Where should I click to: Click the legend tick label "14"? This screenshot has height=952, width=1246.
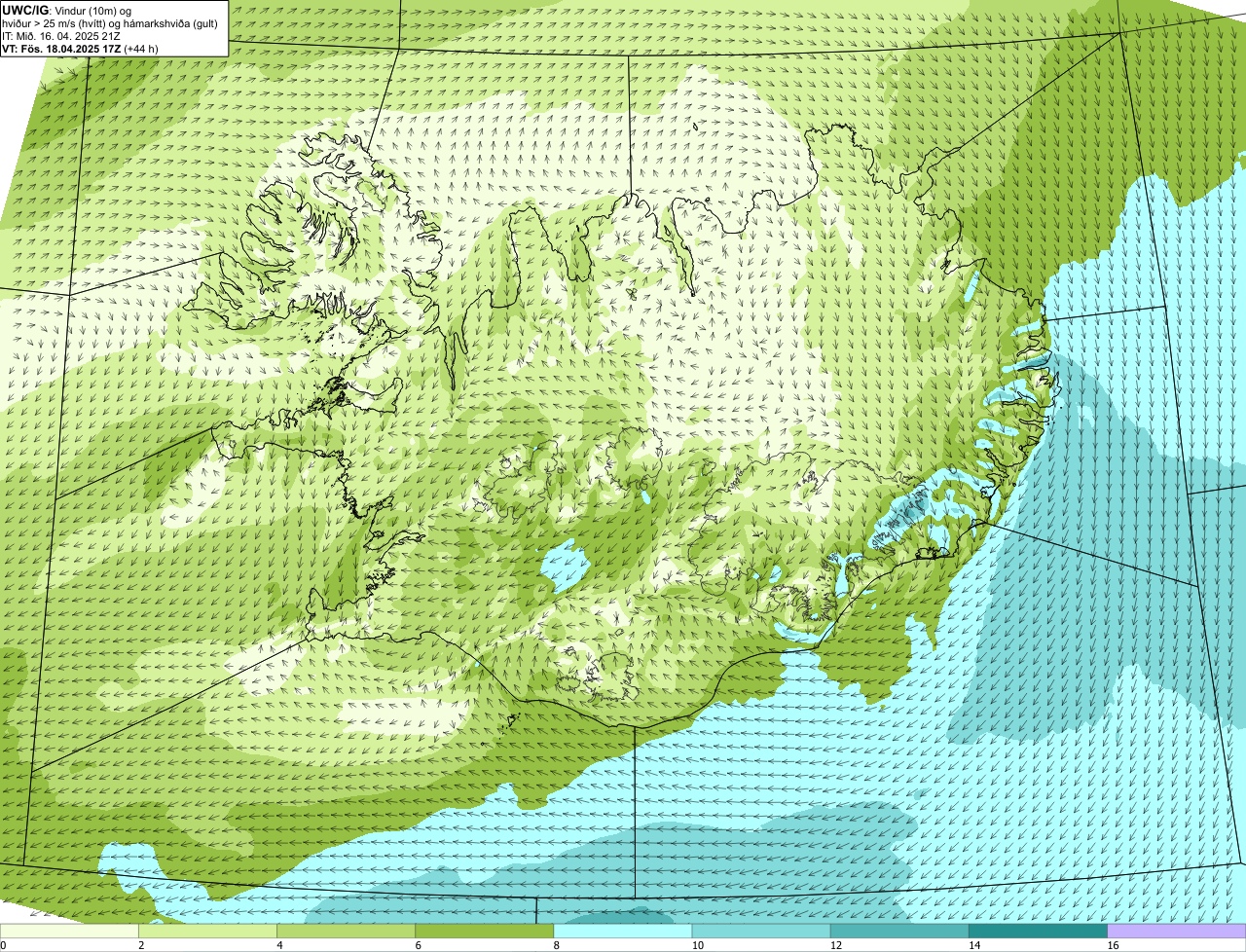click(x=973, y=945)
